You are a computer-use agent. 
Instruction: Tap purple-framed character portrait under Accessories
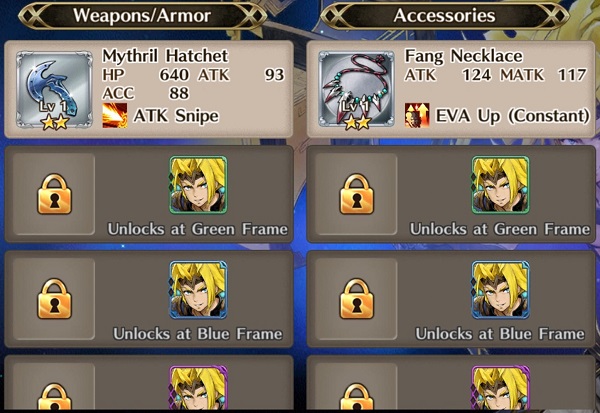click(501, 387)
